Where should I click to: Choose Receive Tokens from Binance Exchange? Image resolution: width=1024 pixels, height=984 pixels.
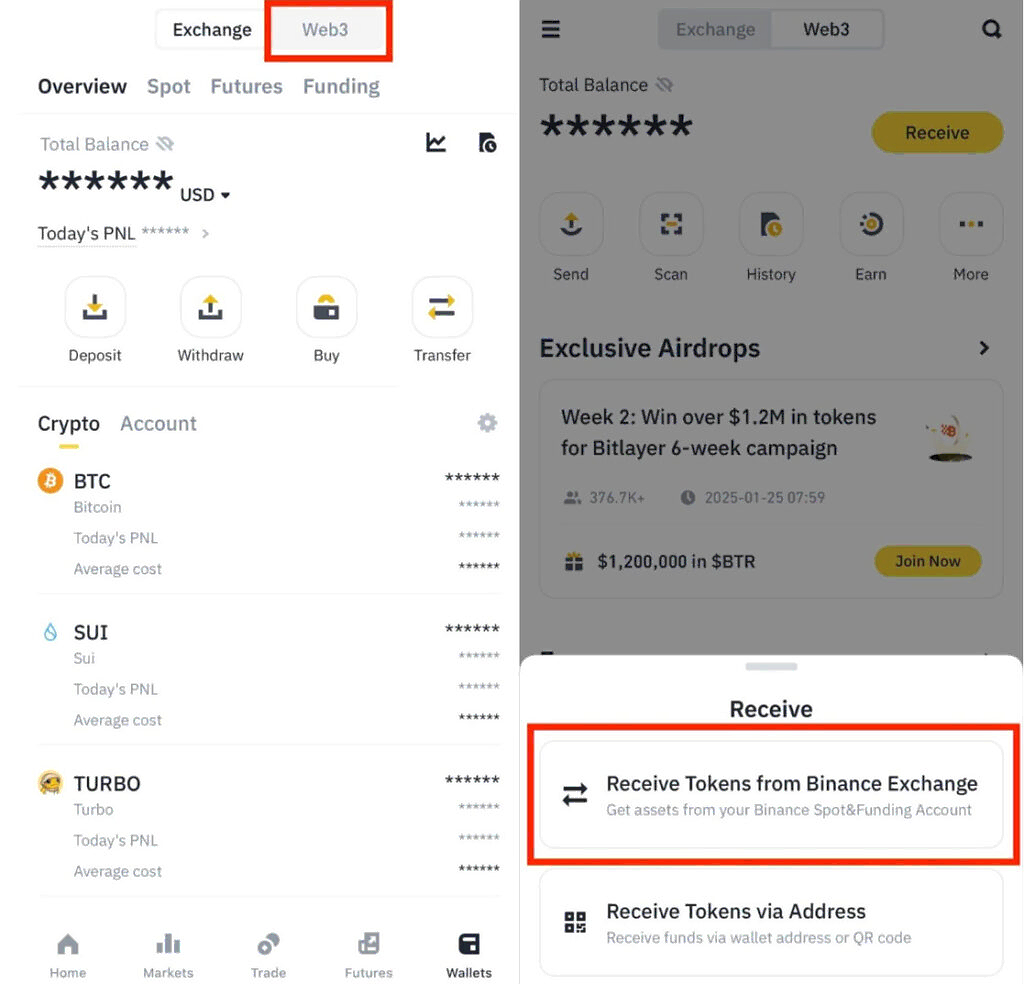771,794
